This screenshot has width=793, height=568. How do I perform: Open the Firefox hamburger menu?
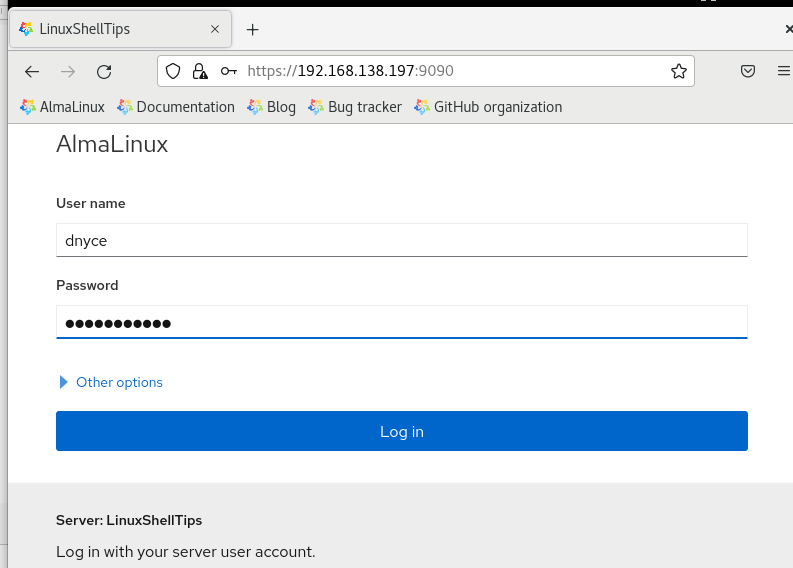click(784, 71)
